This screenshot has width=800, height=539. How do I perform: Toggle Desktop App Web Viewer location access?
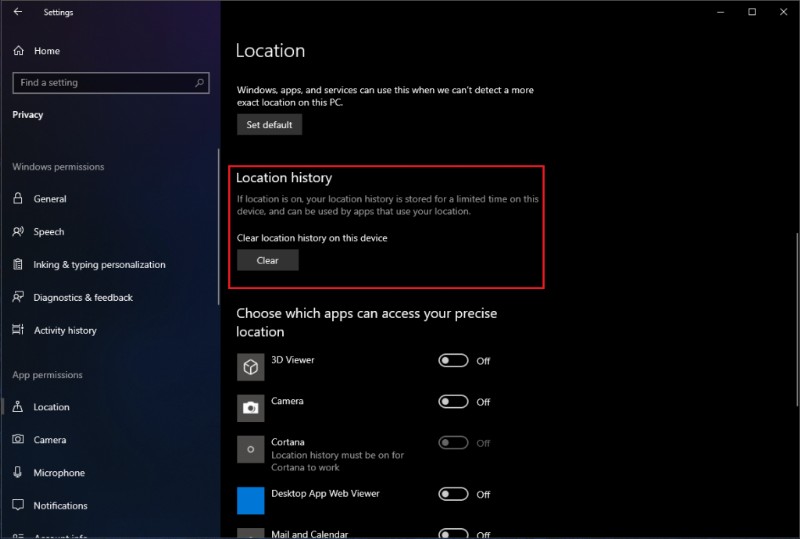click(x=453, y=494)
